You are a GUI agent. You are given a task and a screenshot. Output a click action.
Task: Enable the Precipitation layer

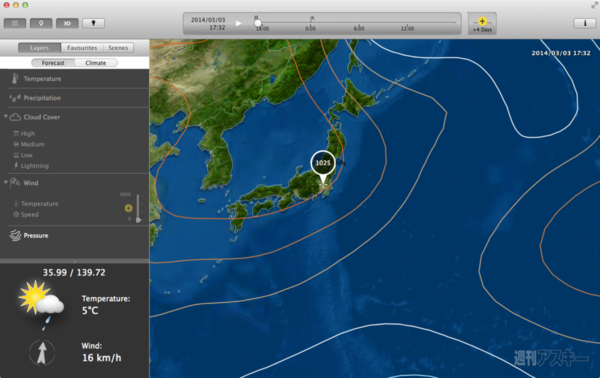point(42,98)
